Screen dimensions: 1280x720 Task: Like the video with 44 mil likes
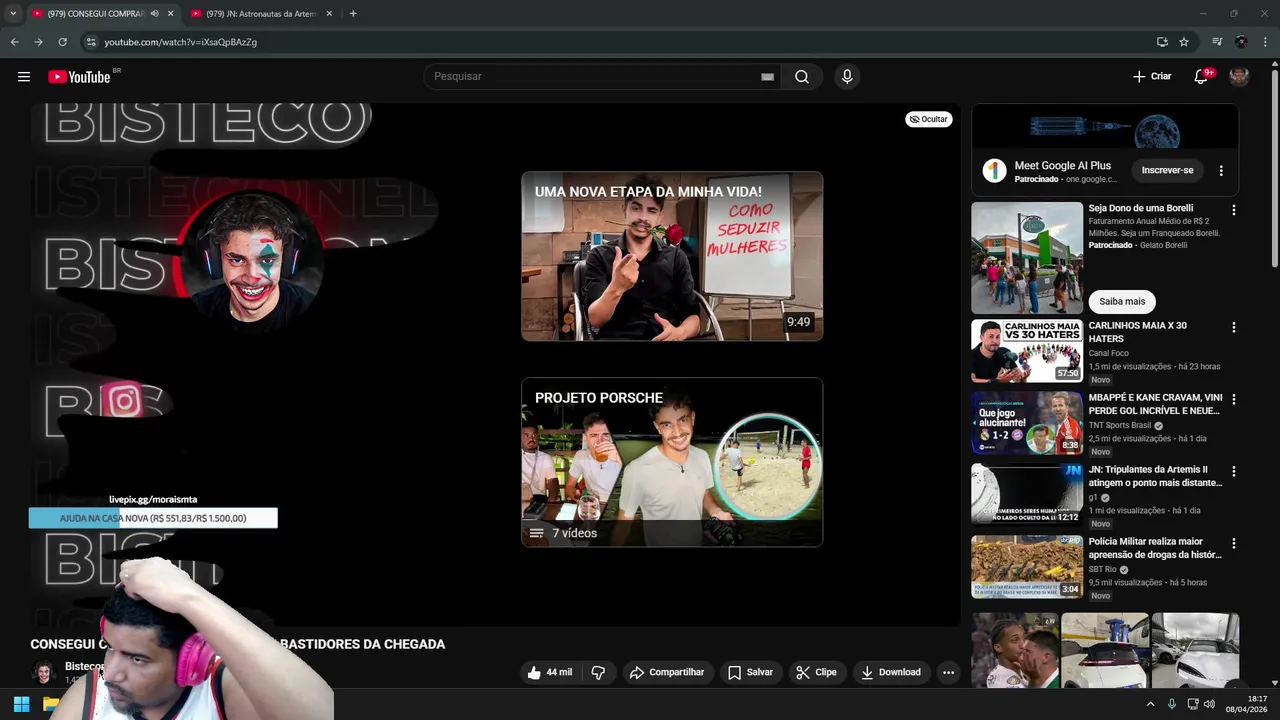coord(550,672)
